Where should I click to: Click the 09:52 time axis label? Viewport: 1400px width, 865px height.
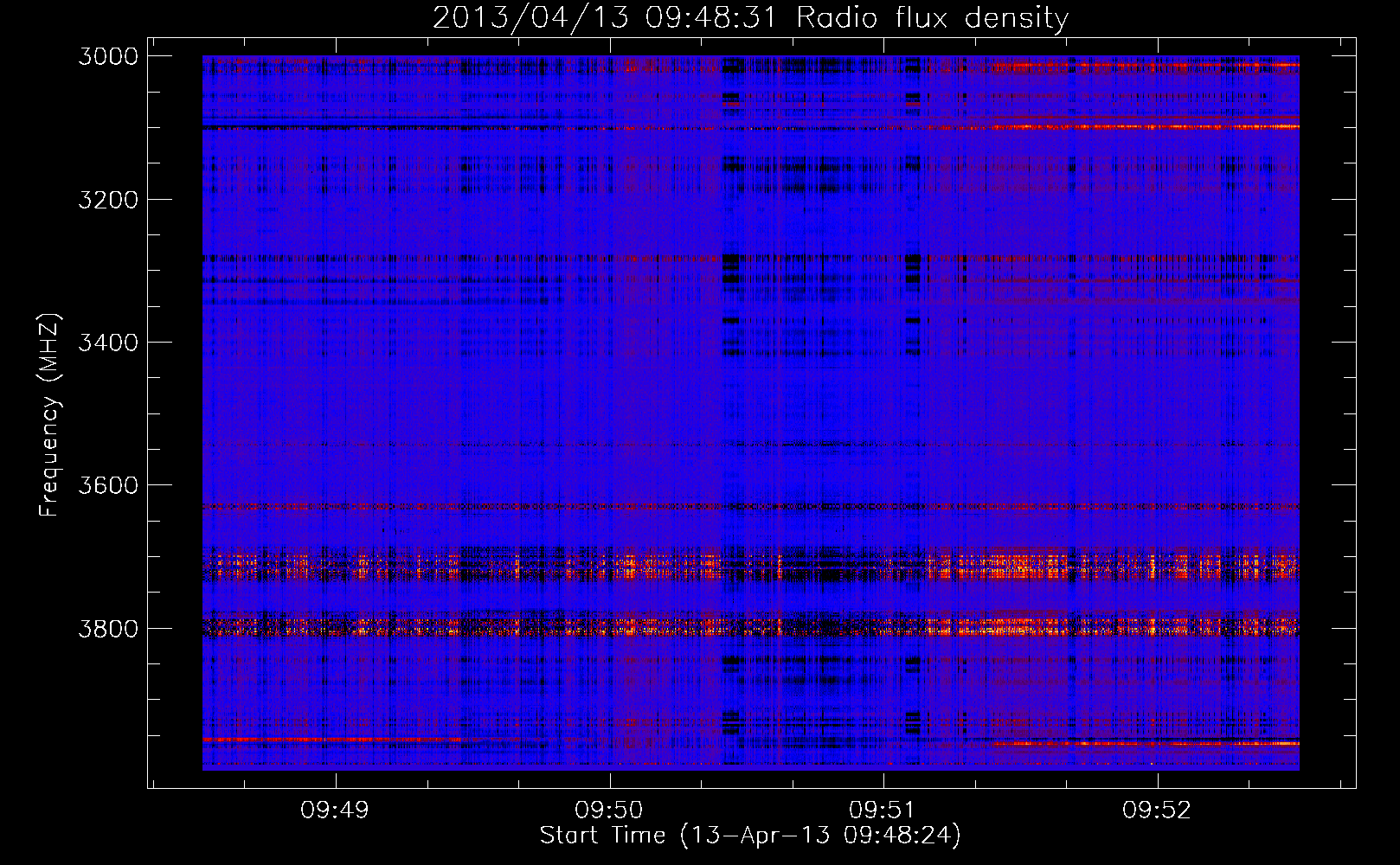[1157, 810]
